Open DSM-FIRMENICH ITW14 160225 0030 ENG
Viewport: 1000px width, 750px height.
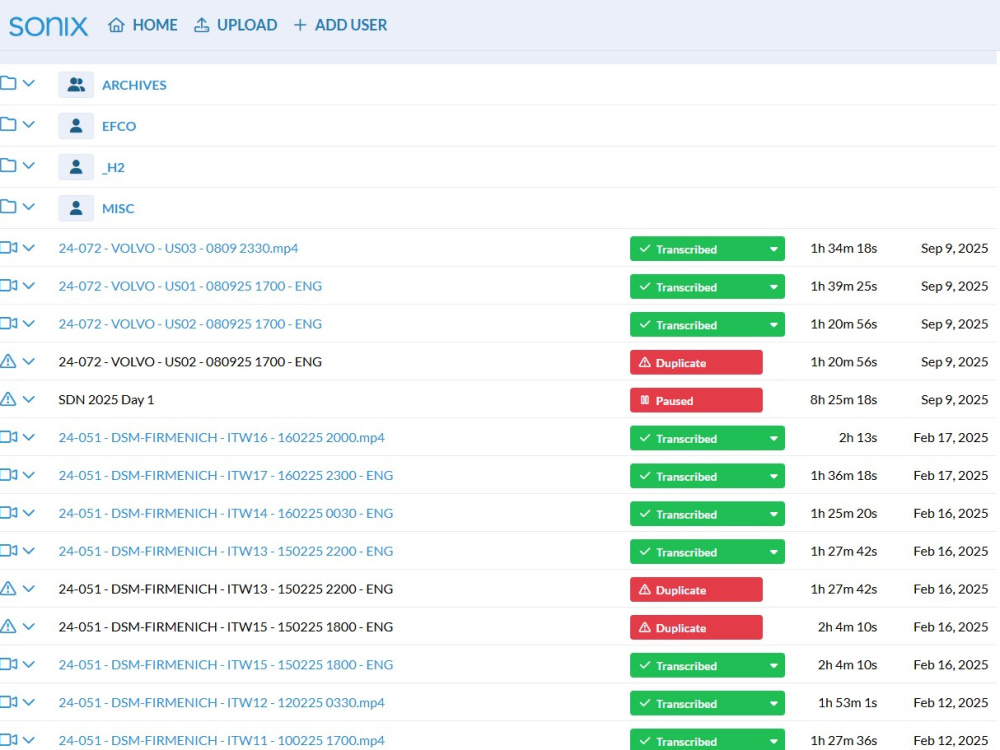226,513
